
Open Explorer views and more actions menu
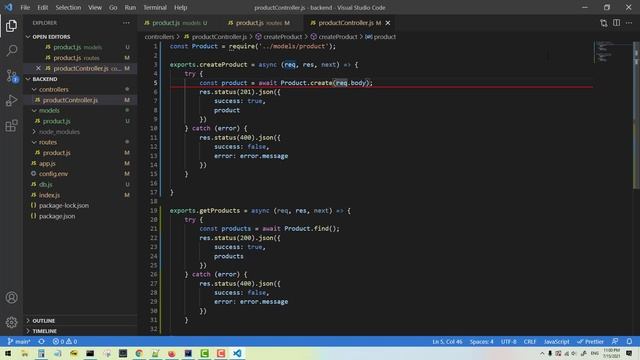[126, 23]
